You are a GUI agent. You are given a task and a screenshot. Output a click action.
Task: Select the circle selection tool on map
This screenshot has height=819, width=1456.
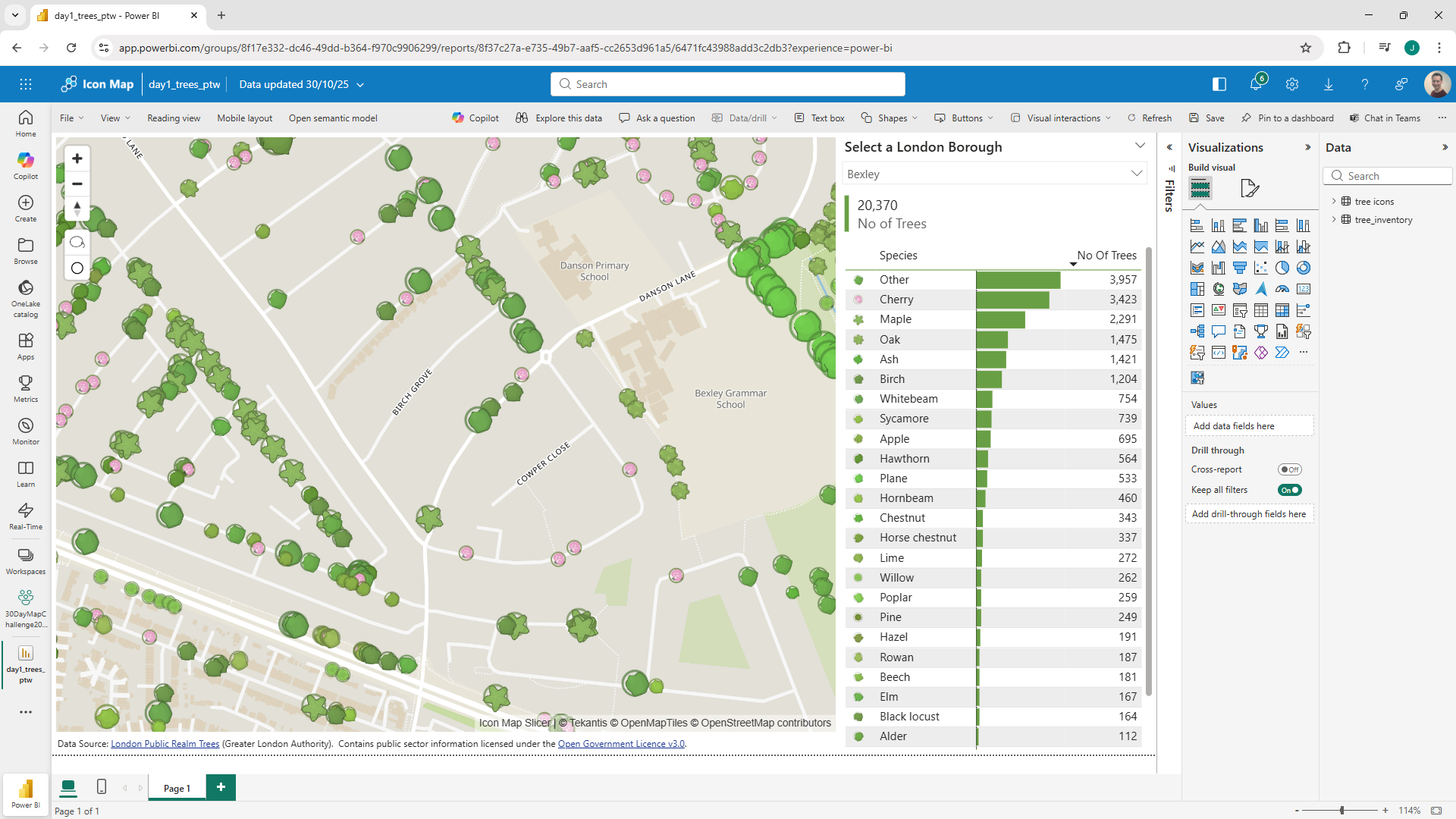pyautogui.click(x=77, y=268)
